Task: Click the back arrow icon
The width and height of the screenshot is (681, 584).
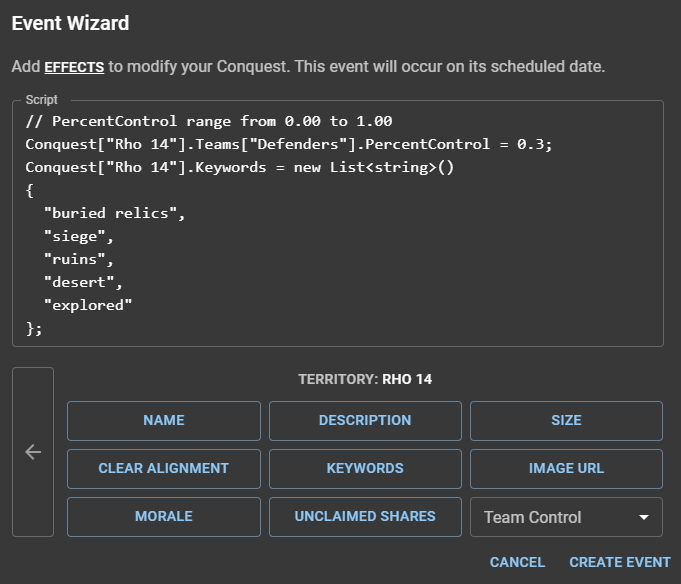Action: coord(33,452)
